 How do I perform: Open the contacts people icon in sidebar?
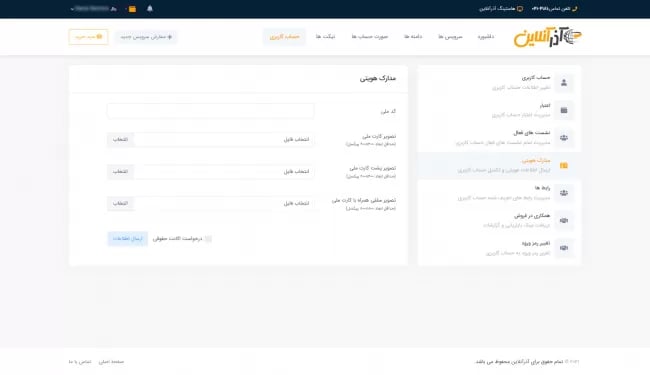[564, 193]
